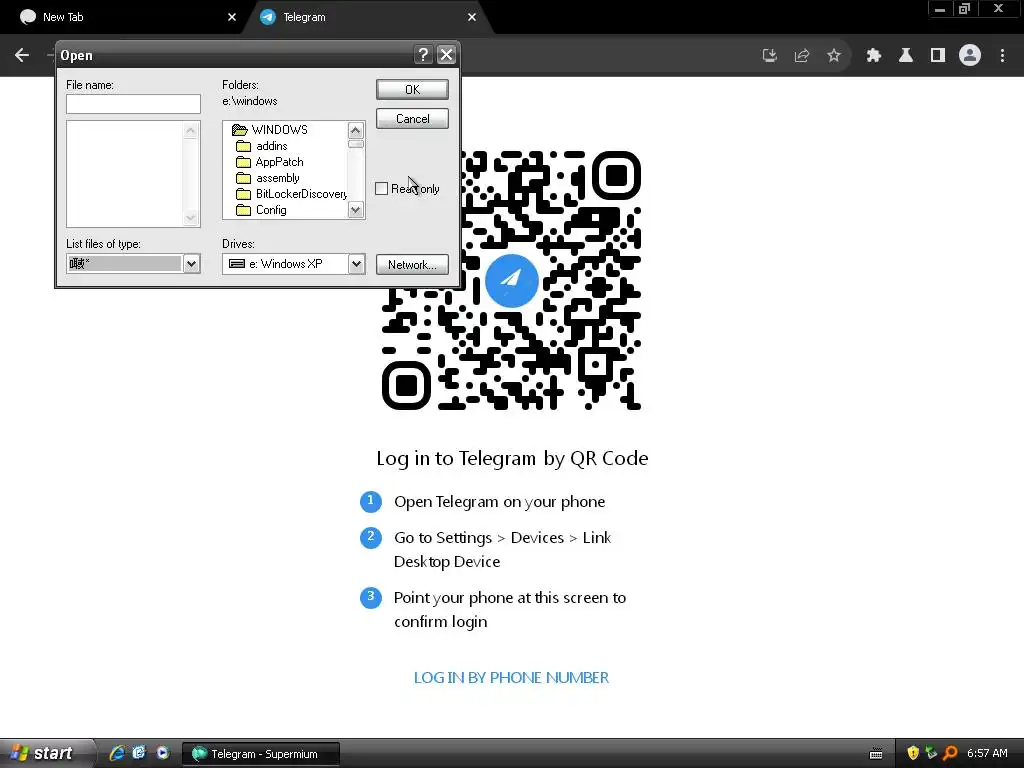Open the Extensions puzzle icon
This screenshot has width=1024, height=768.
874,56
